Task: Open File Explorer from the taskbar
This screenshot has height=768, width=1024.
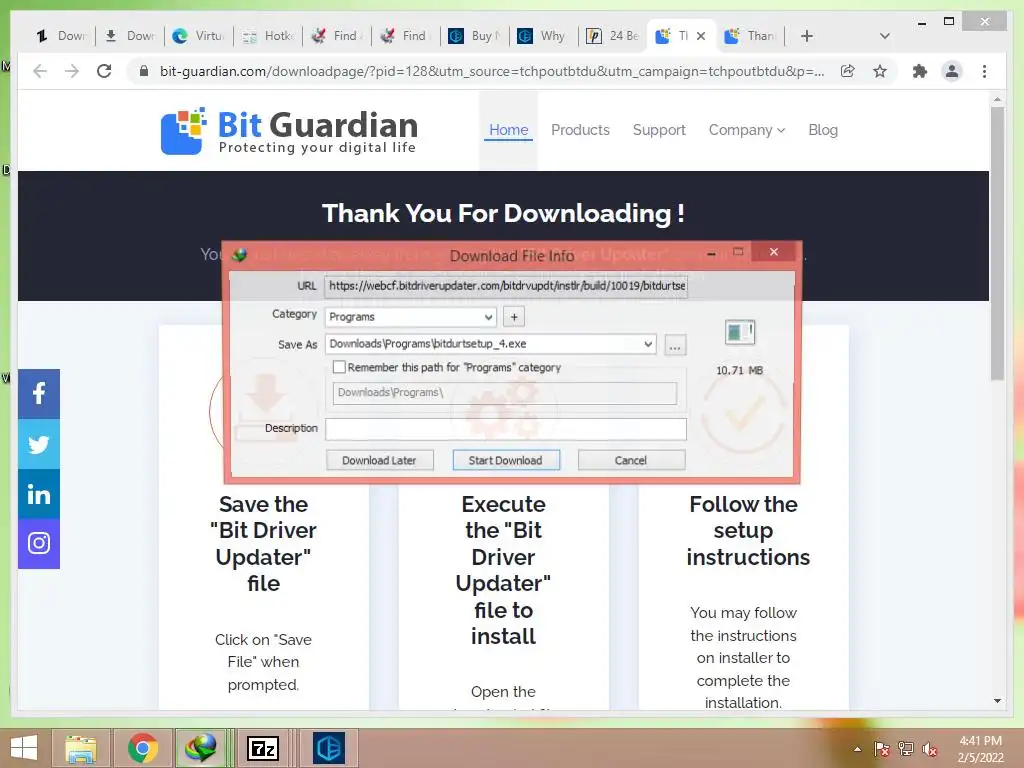Action: (x=81, y=748)
